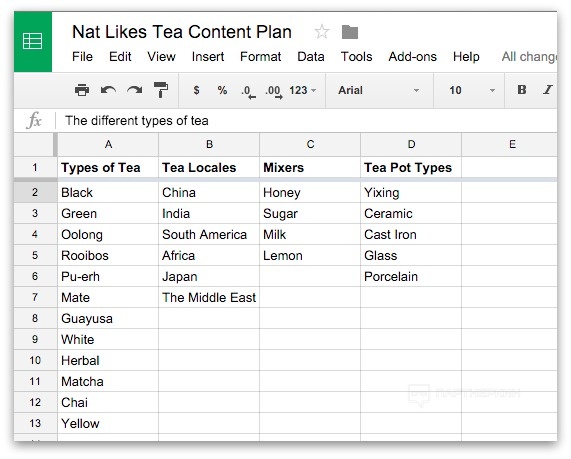Viewport: 571px width, 459px height.
Task: Redo the last action
Action: [134, 90]
